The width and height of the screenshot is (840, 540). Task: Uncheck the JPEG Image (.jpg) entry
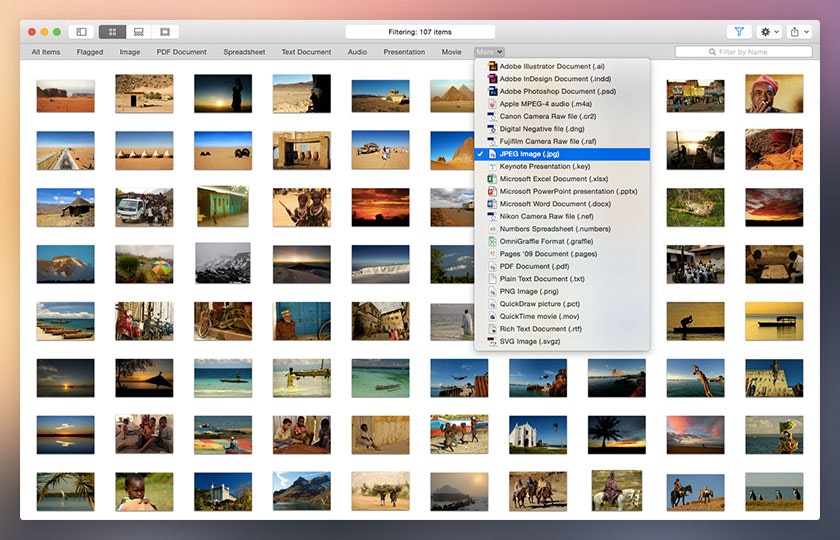click(562, 154)
